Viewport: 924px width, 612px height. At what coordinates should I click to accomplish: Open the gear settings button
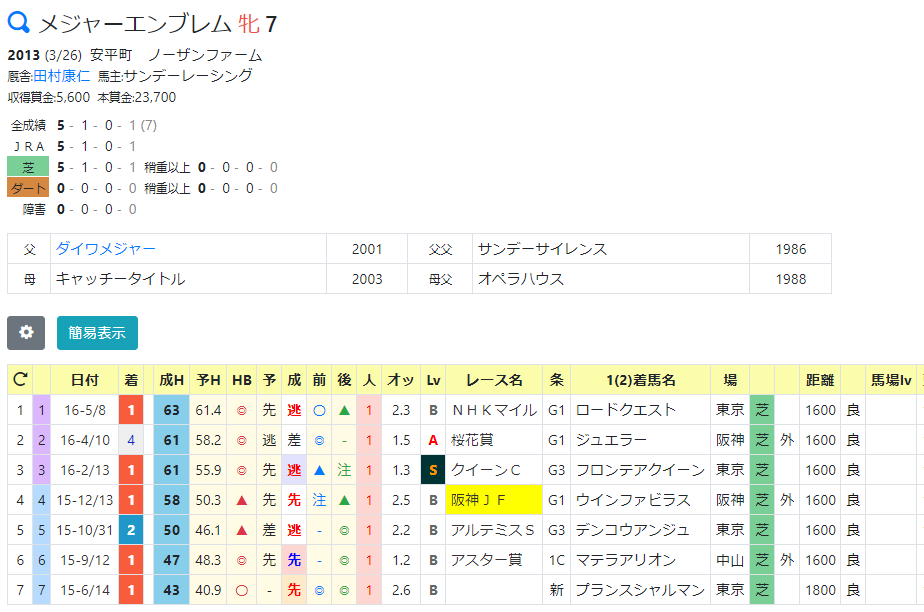tap(26, 333)
